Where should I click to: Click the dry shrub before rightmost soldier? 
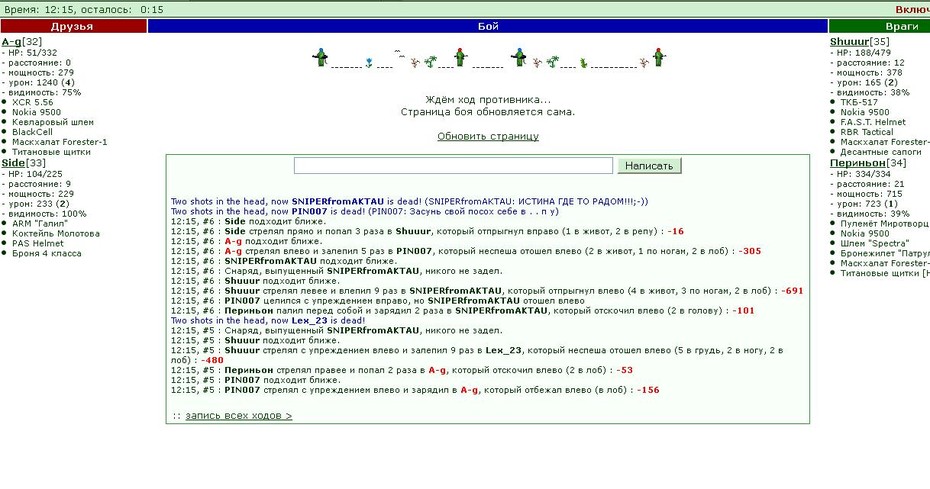[644, 62]
